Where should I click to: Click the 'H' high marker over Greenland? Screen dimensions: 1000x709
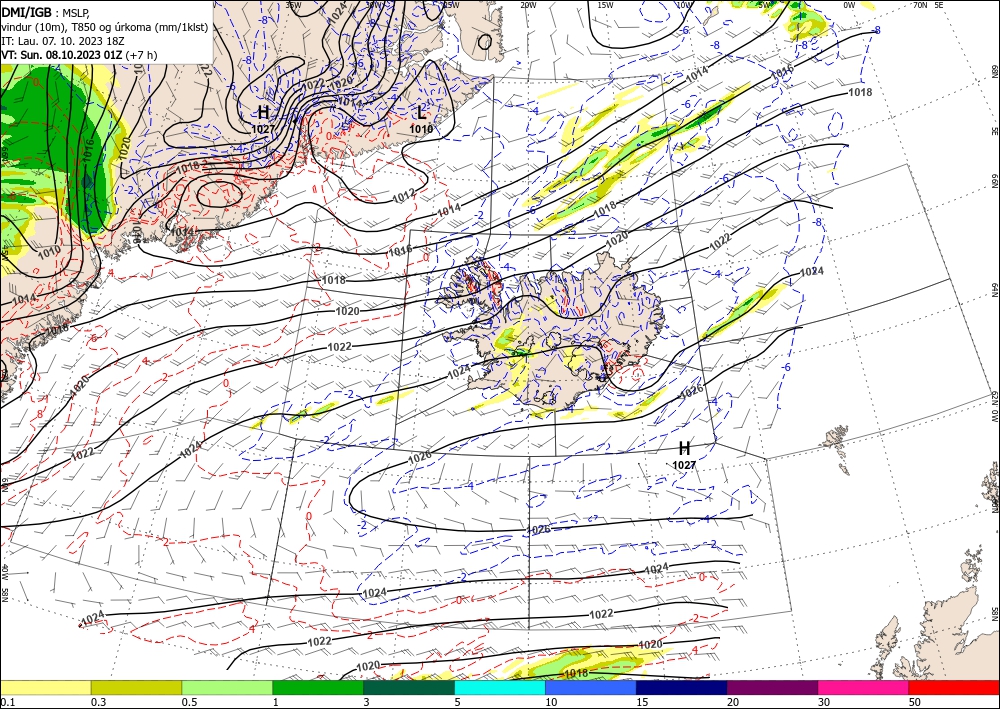[263, 113]
